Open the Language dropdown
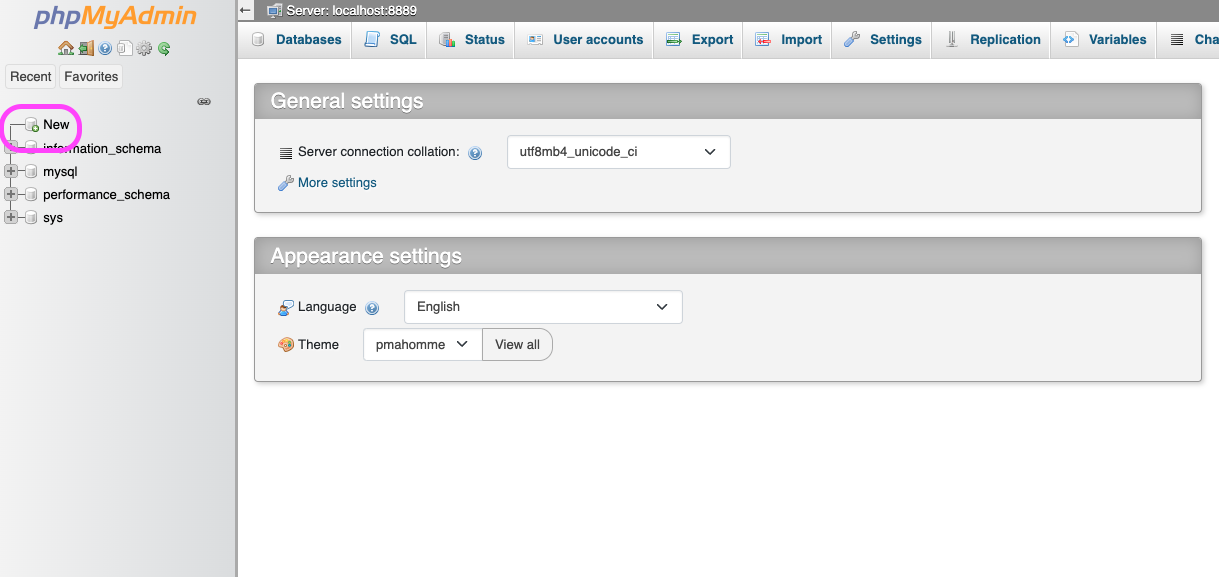 click(x=542, y=307)
